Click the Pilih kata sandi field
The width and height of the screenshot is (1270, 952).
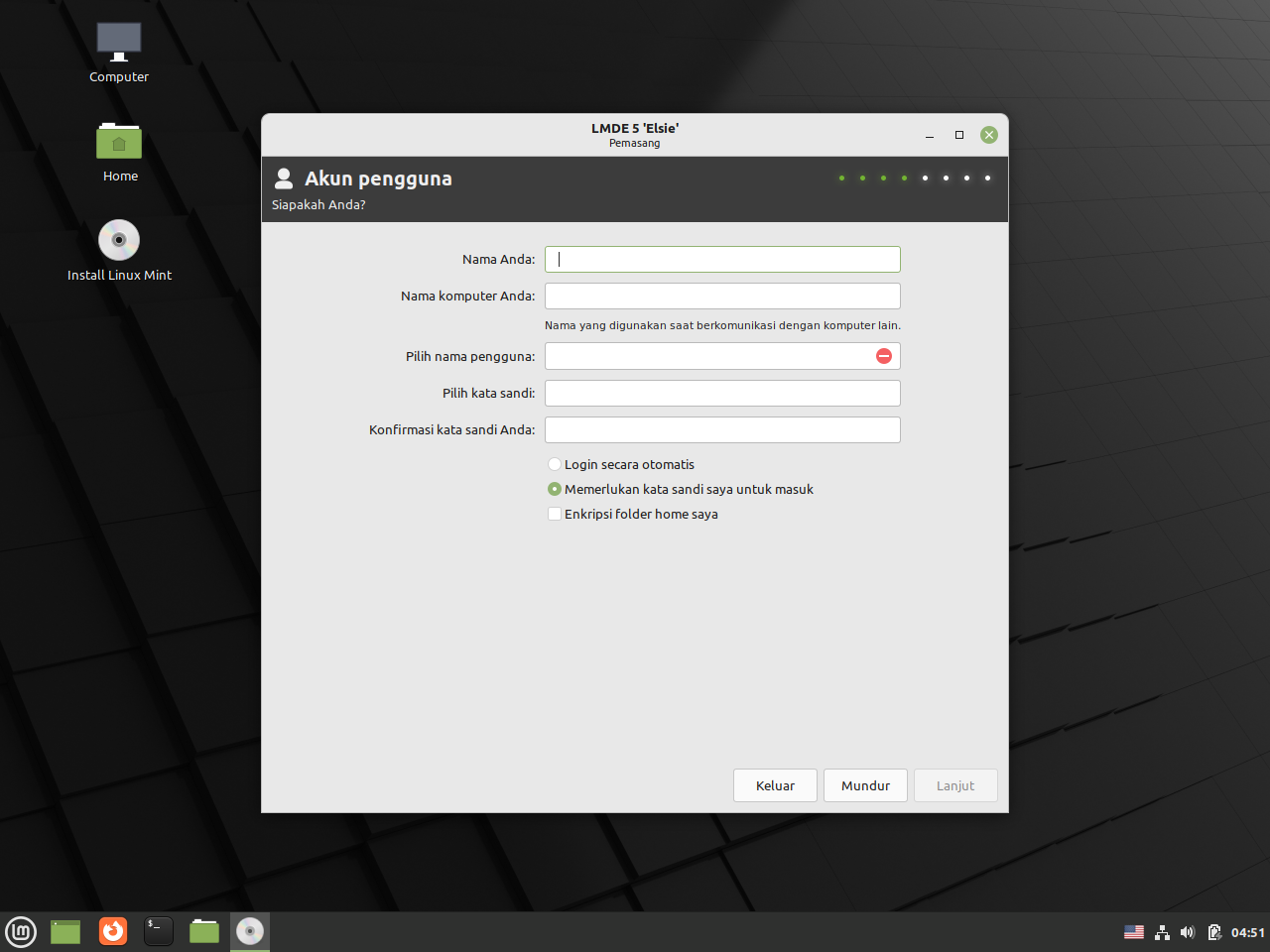(x=722, y=393)
